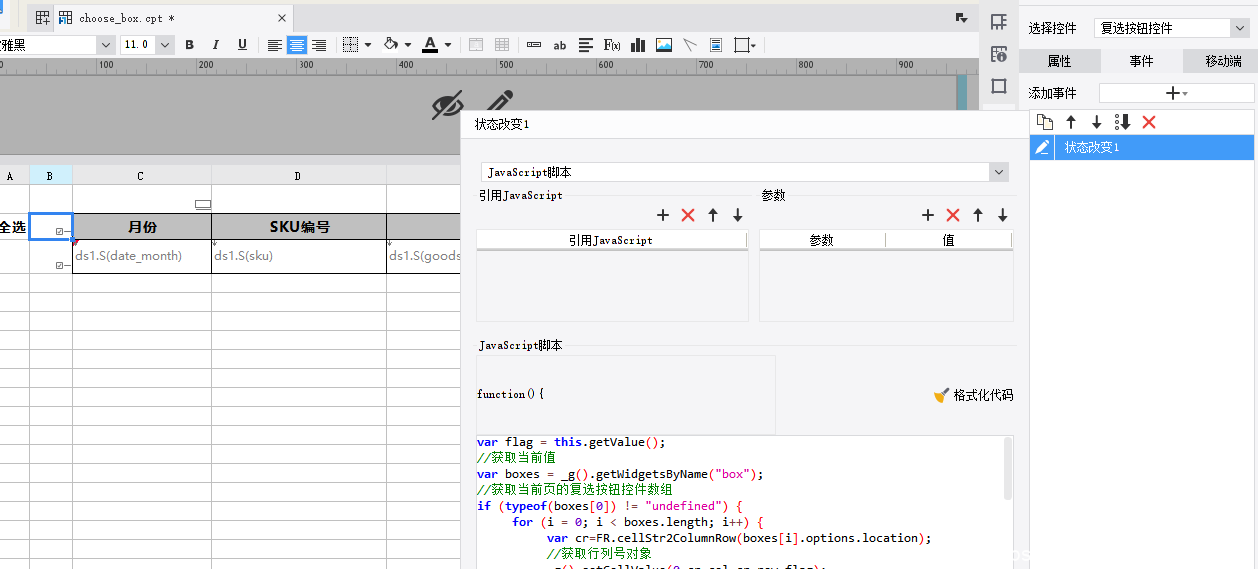Open the fill color dropdown arrow
The width and height of the screenshot is (1258, 569).
(408, 45)
